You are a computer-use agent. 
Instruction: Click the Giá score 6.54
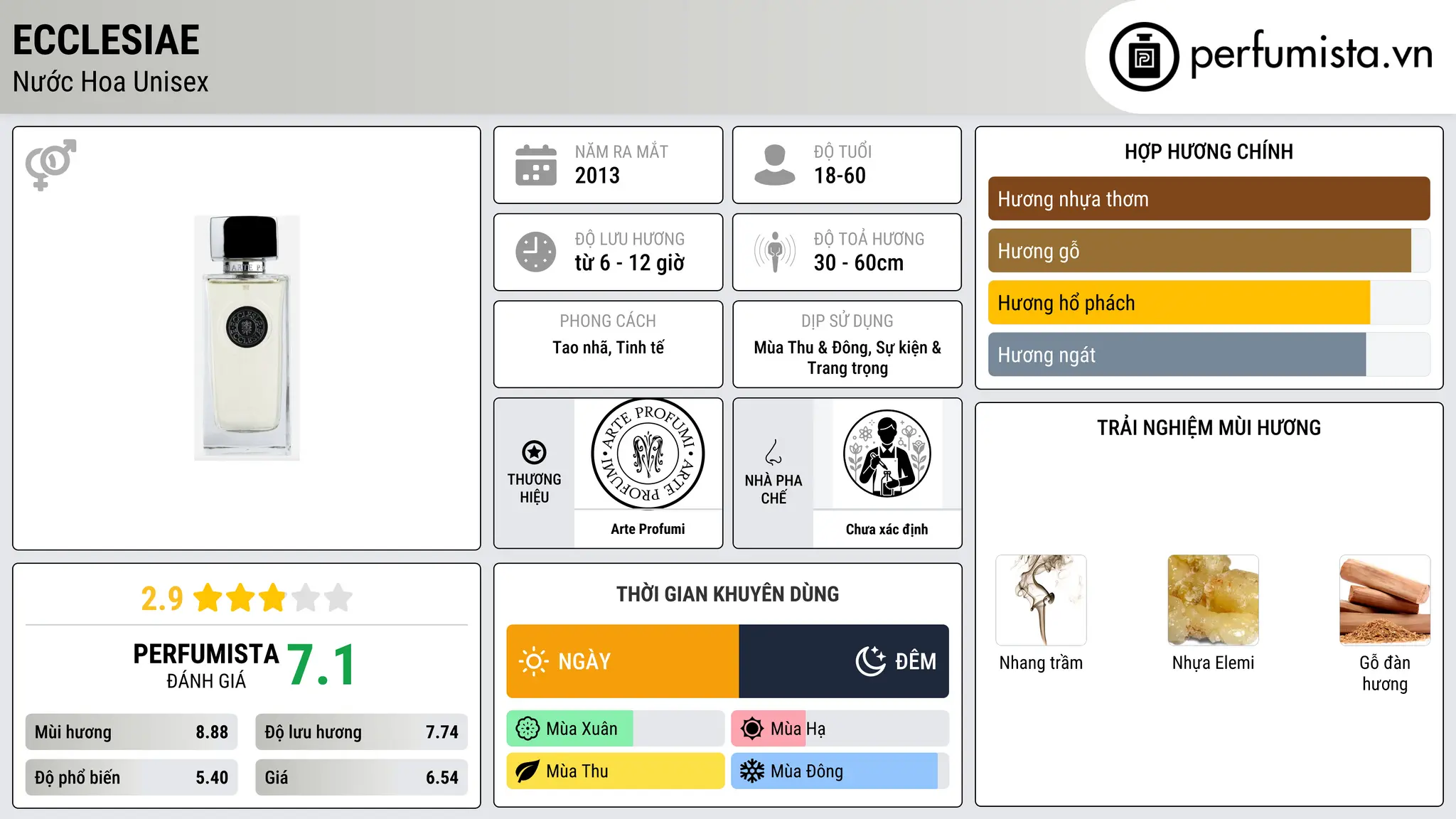[442, 778]
